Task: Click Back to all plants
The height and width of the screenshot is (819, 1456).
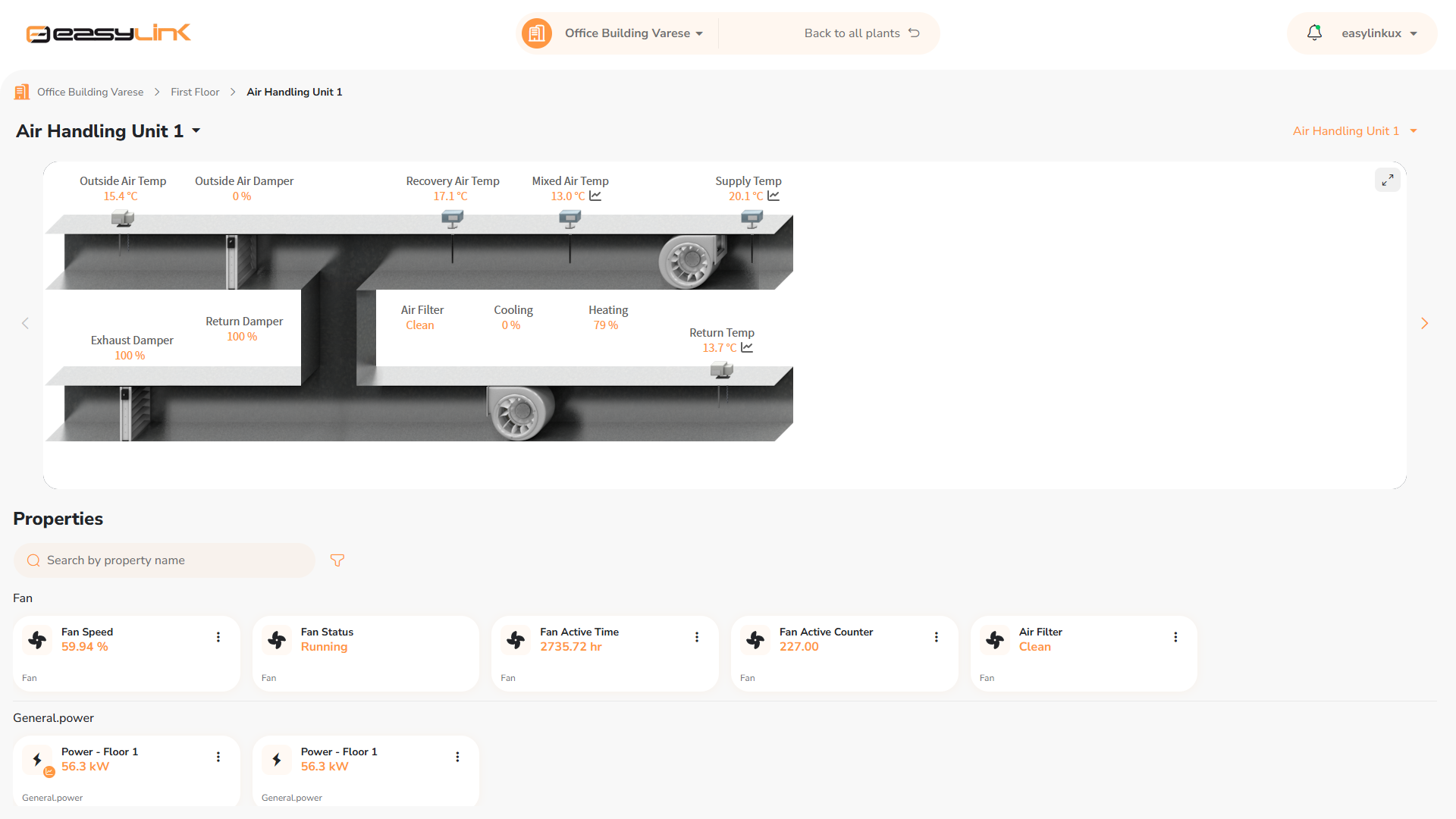Action: coord(861,33)
